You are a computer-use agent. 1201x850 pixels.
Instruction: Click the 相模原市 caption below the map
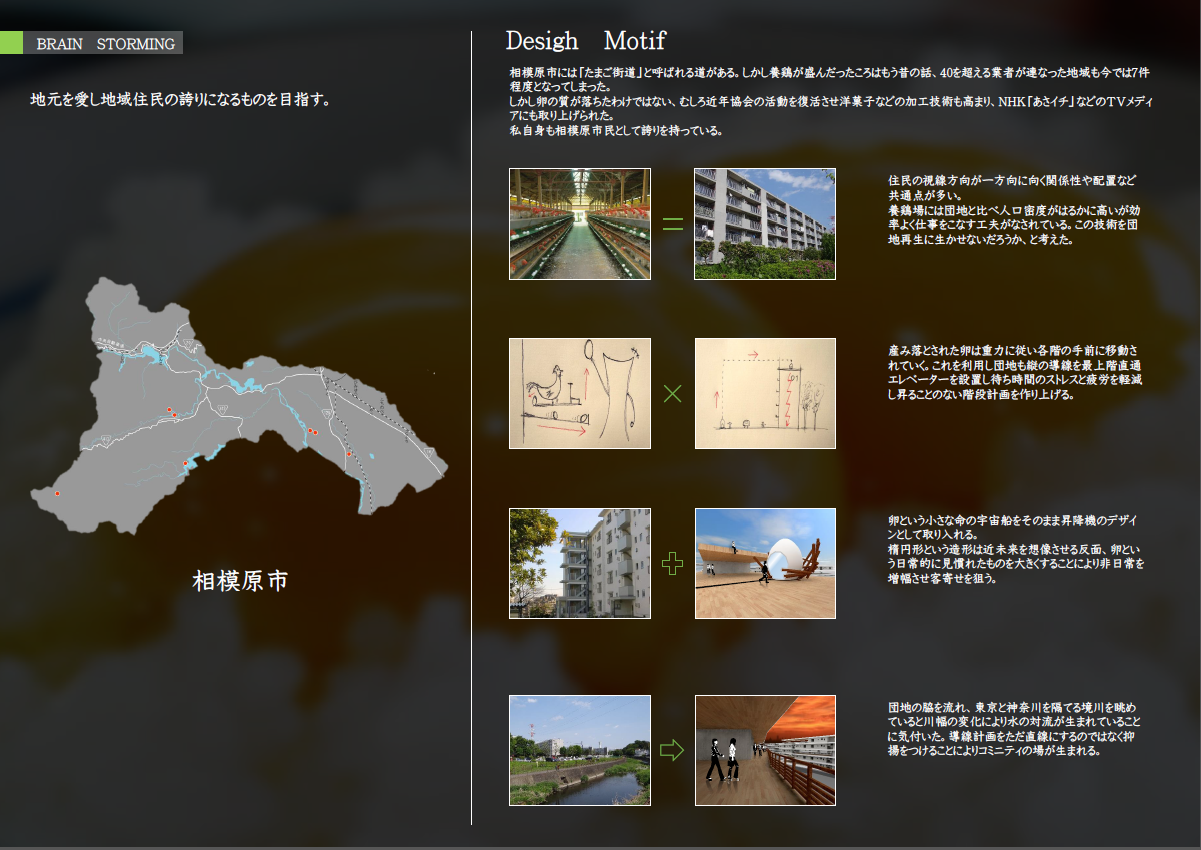(240, 581)
